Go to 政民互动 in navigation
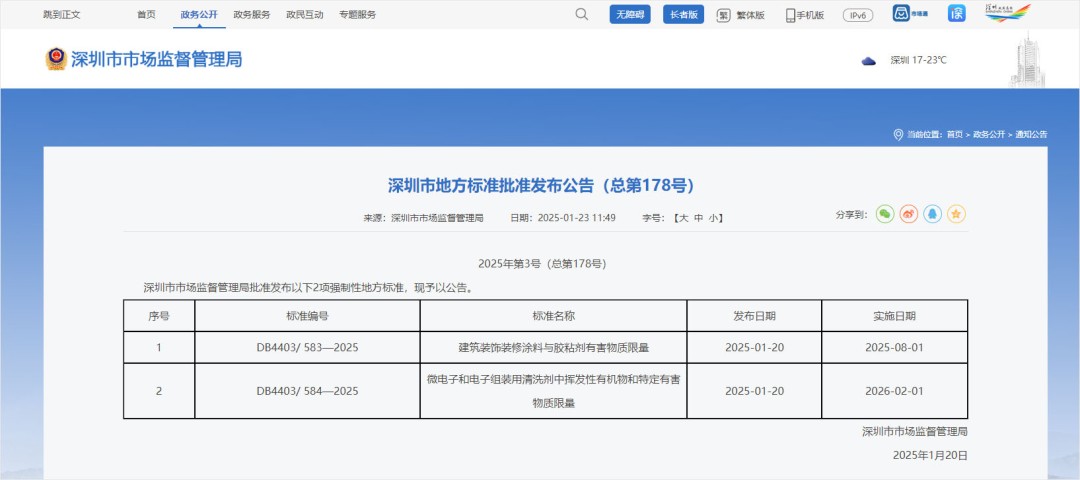This screenshot has width=1080, height=480. [x=304, y=15]
